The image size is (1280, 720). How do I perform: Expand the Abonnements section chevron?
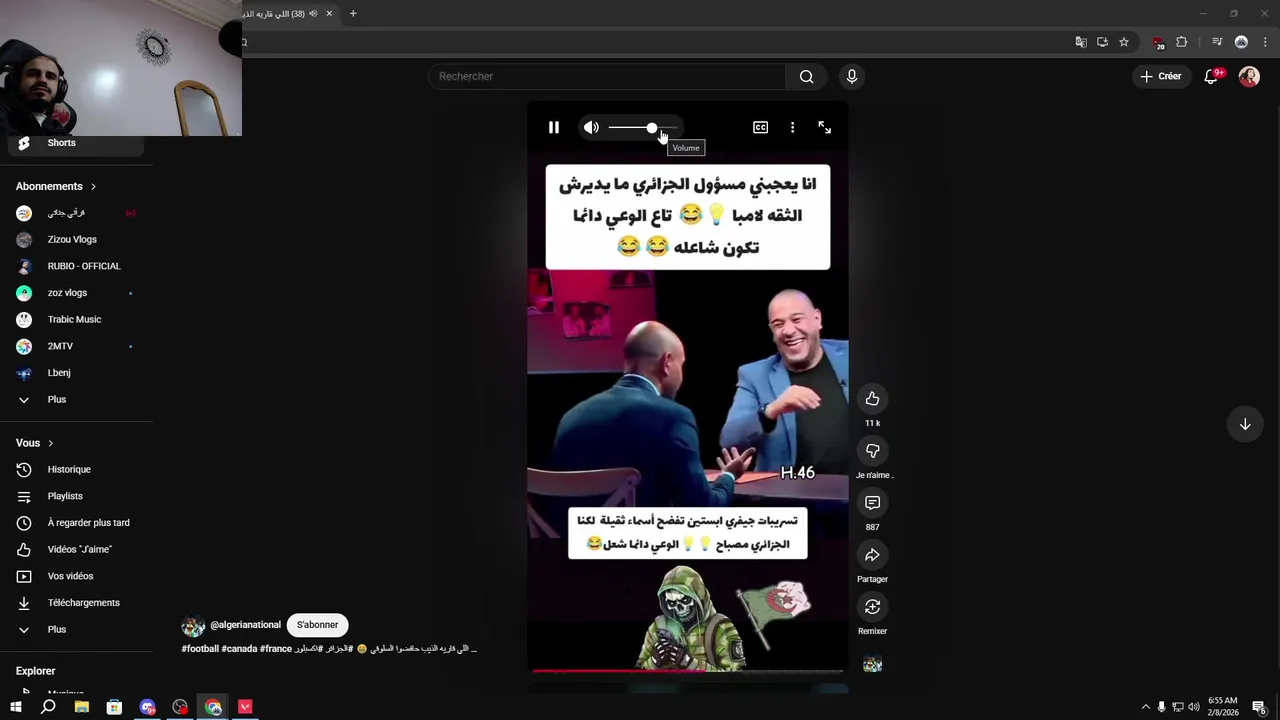tap(94, 186)
